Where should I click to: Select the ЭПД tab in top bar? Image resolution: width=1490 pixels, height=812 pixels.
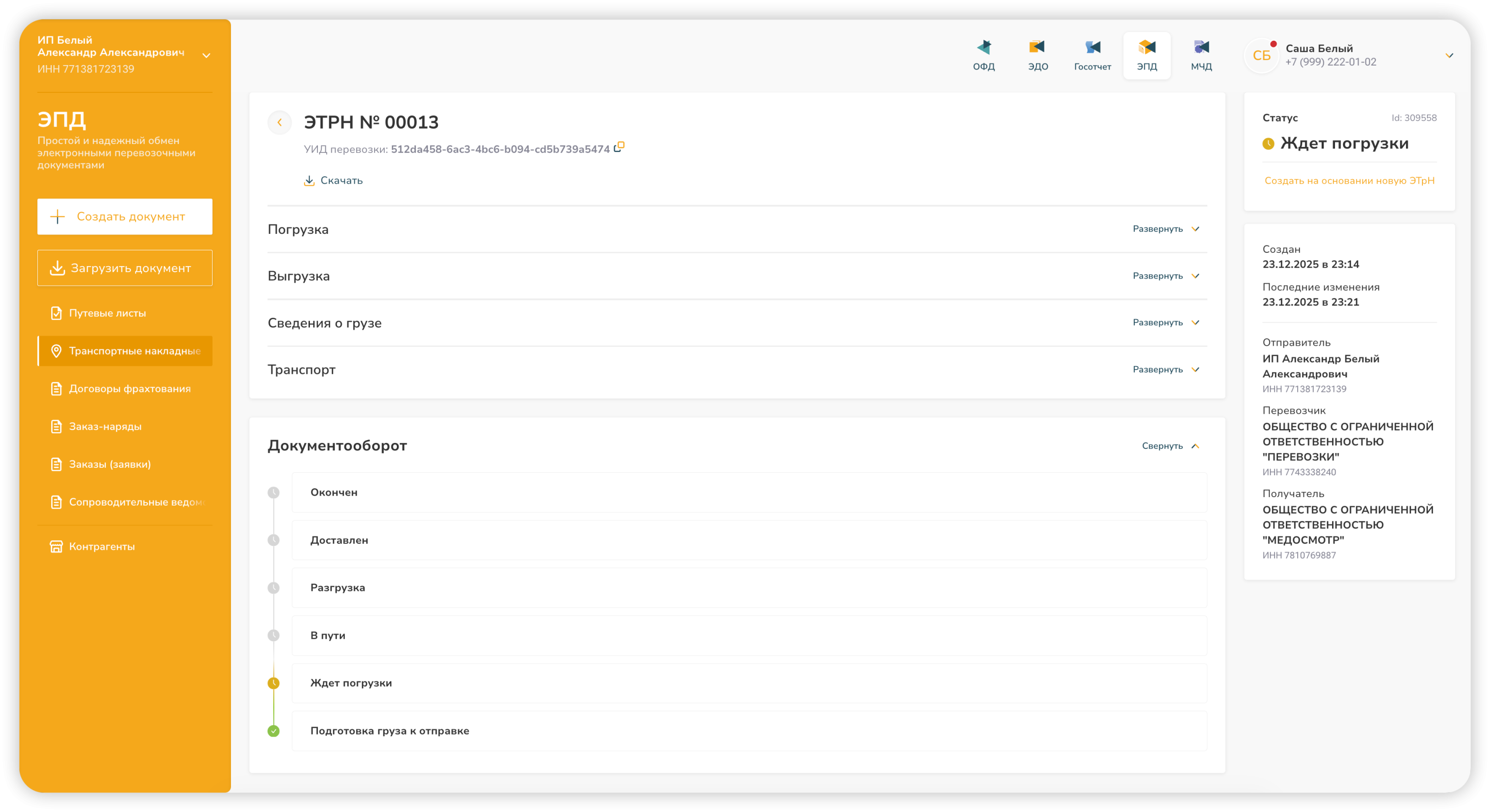pyautogui.click(x=1146, y=55)
